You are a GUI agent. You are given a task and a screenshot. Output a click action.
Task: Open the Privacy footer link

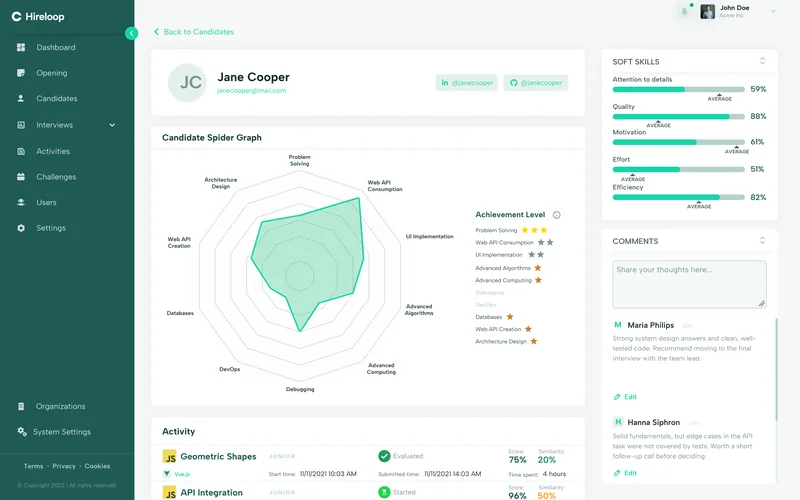(64, 466)
